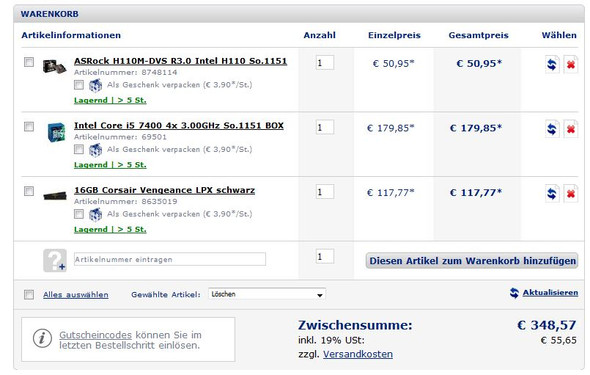Click the Artikelinformationen column header
Image resolution: width=590 pixels, height=375 pixels.
click(71, 35)
